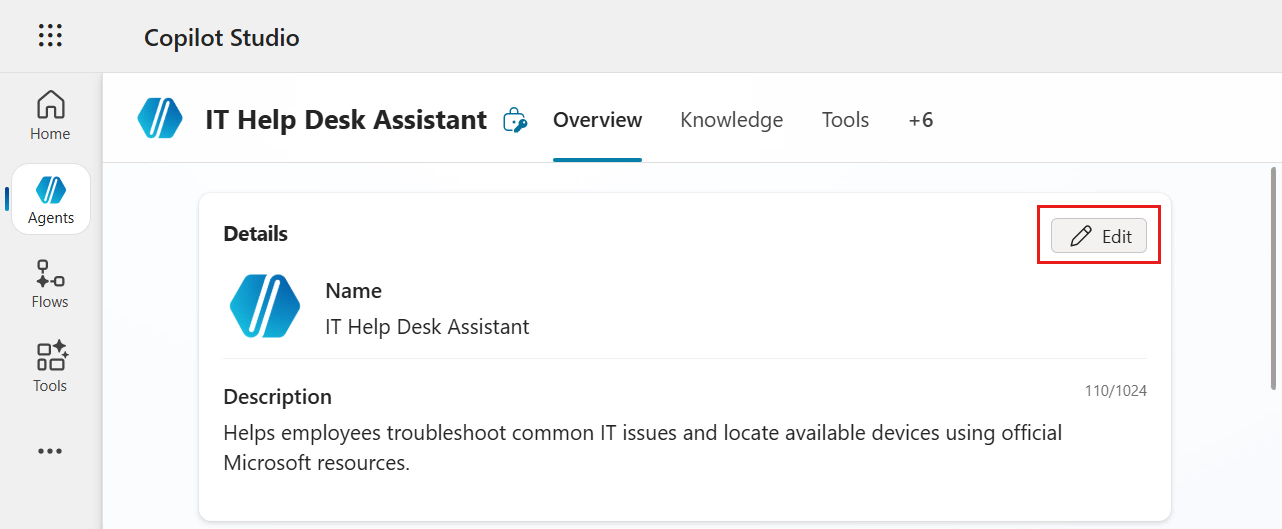
Task: Expand the +6 more tabs menu
Action: [920, 120]
